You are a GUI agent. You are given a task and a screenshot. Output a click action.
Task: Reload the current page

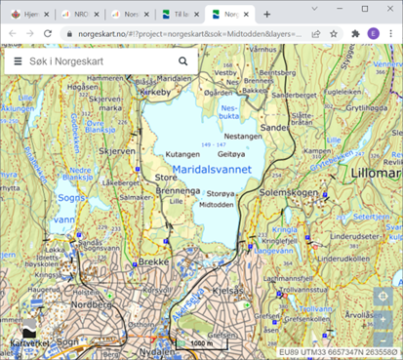[x=48, y=34]
